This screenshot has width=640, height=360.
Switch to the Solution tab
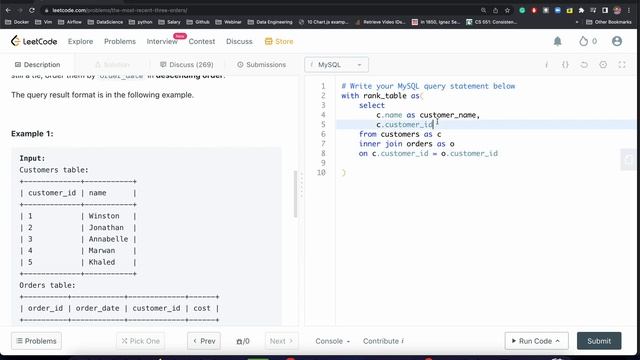coord(112,64)
